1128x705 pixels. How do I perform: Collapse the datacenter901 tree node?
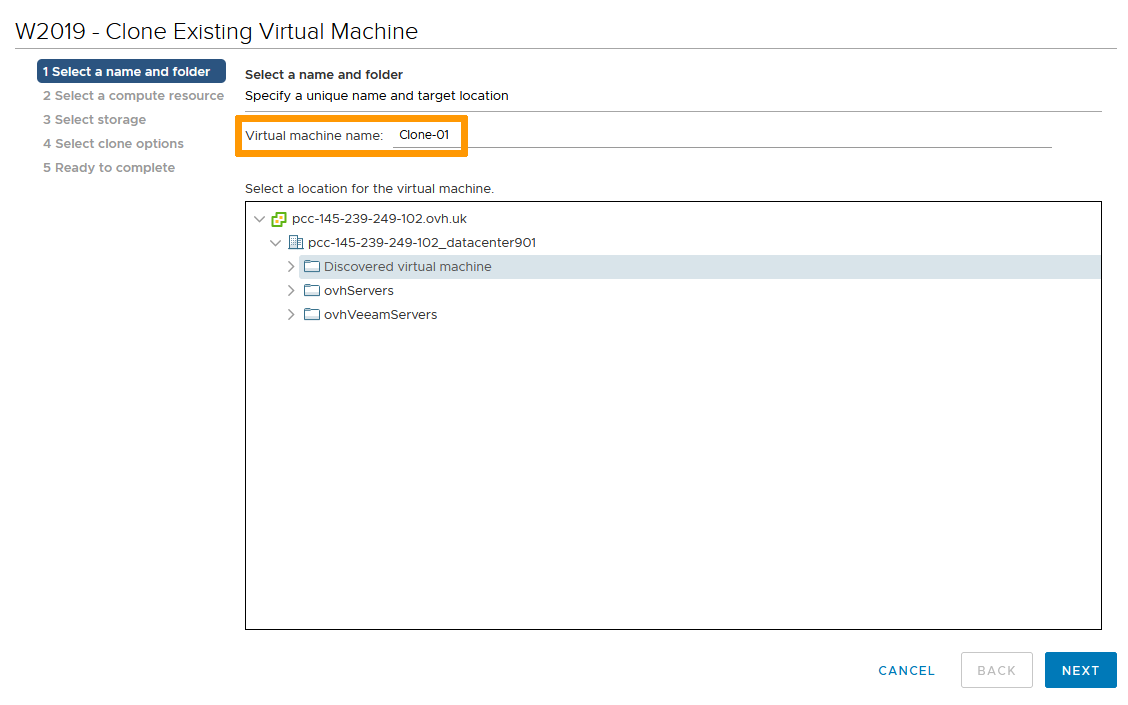pyautogui.click(x=276, y=243)
